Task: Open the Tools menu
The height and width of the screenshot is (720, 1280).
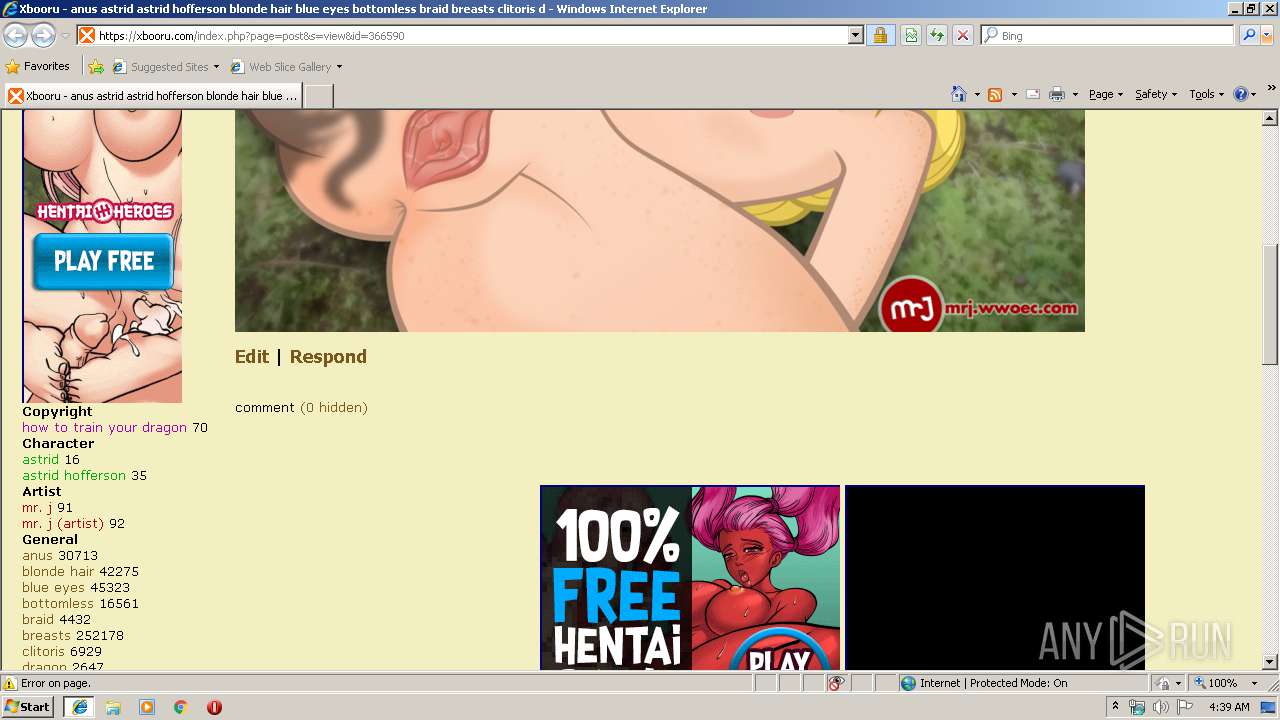Action: pyautogui.click(x=1207, y=94)
